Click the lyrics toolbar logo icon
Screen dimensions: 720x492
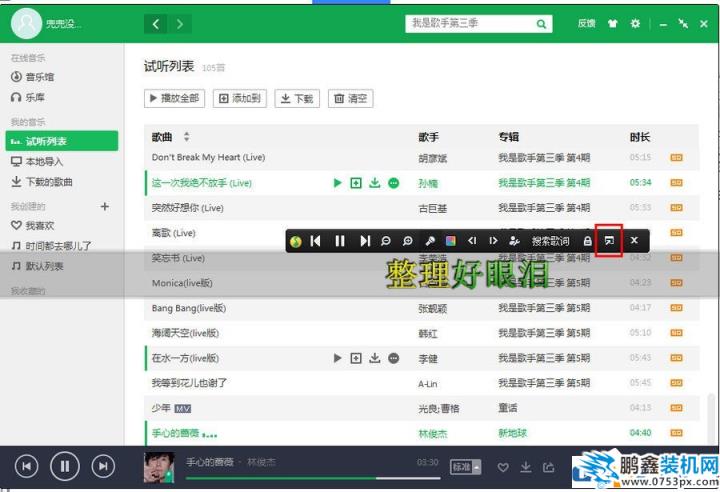[296, 241]
